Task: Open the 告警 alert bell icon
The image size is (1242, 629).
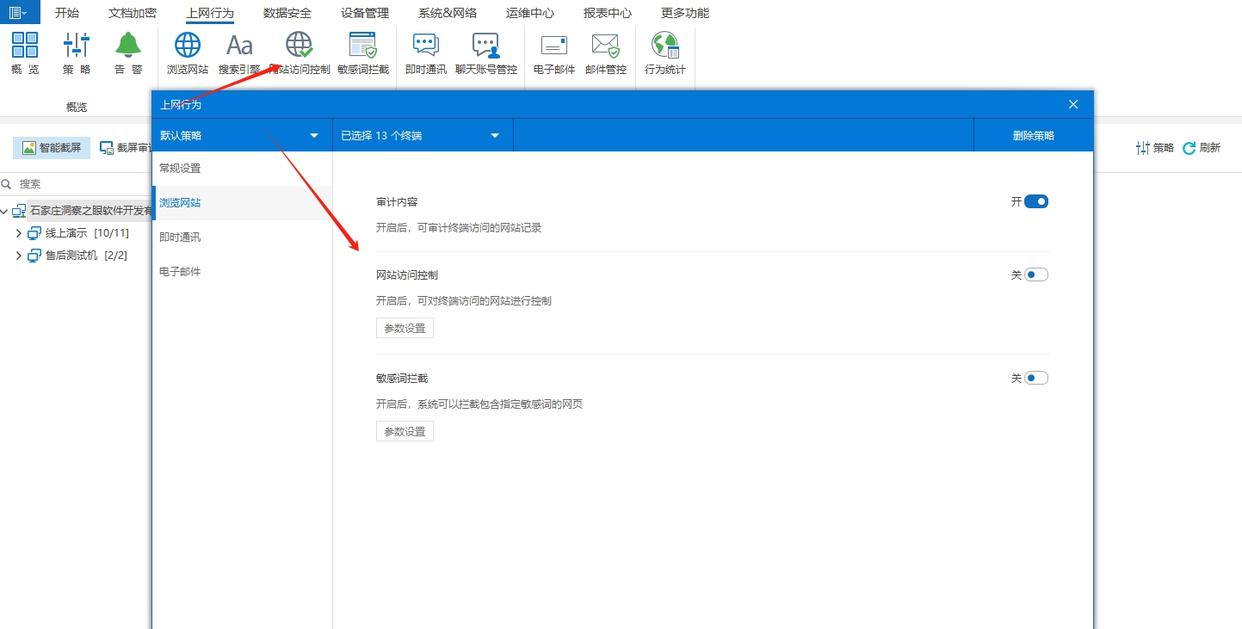Action: click(x=127, y=52)
